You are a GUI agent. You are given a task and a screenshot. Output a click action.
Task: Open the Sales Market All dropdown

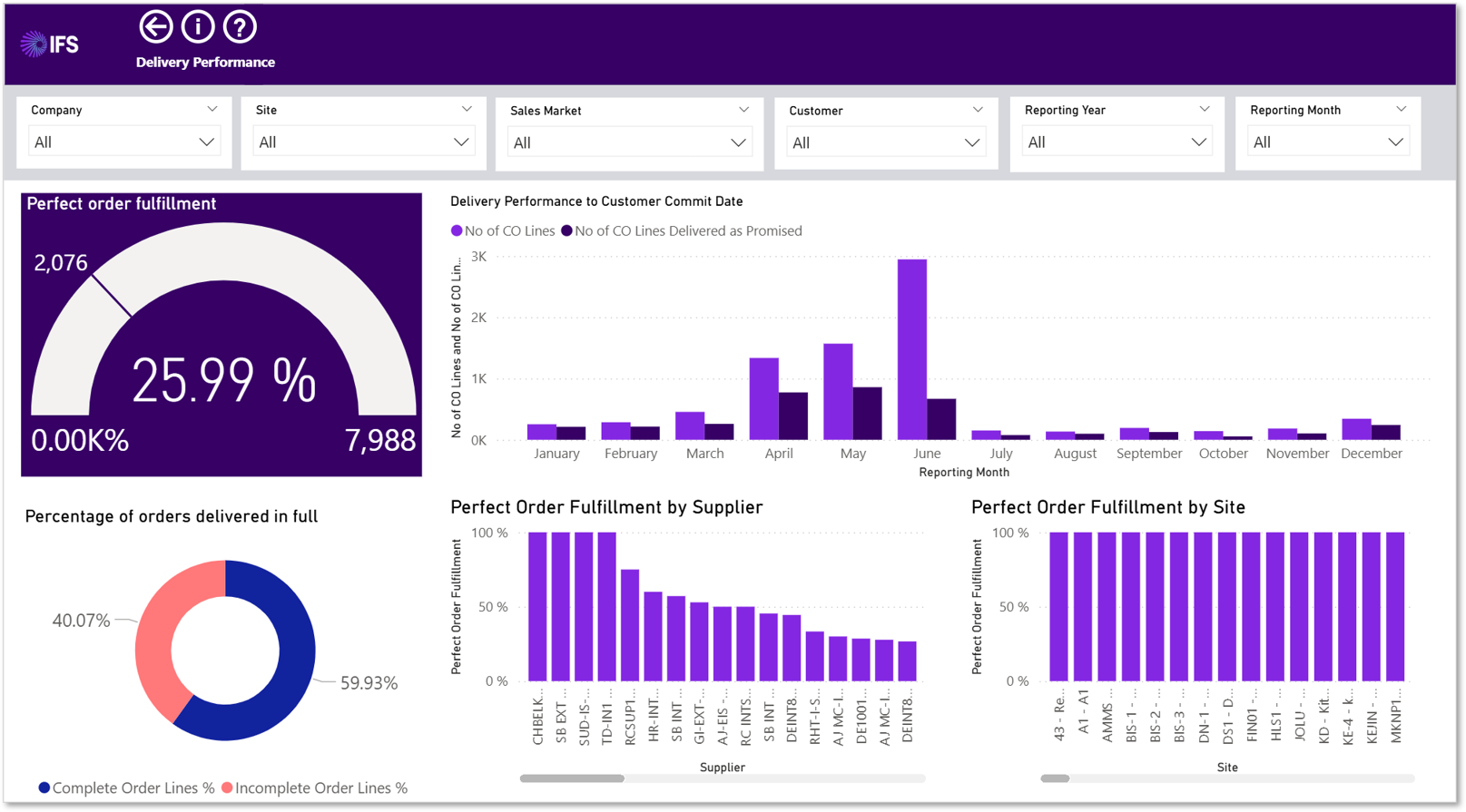pyautogui.click(x=629, y=143)
